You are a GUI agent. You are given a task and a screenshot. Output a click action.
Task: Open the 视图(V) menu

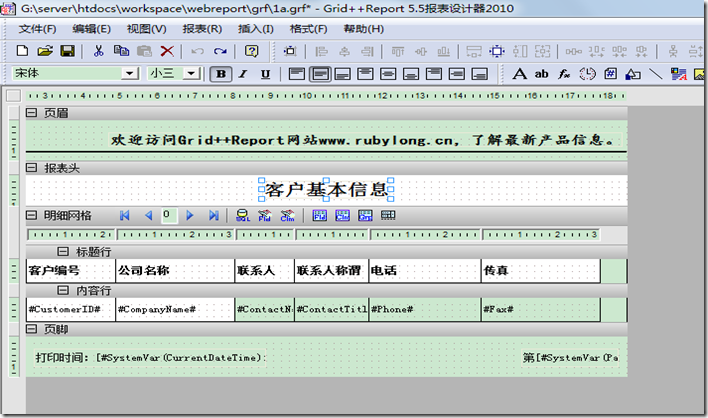click(147, 29)
